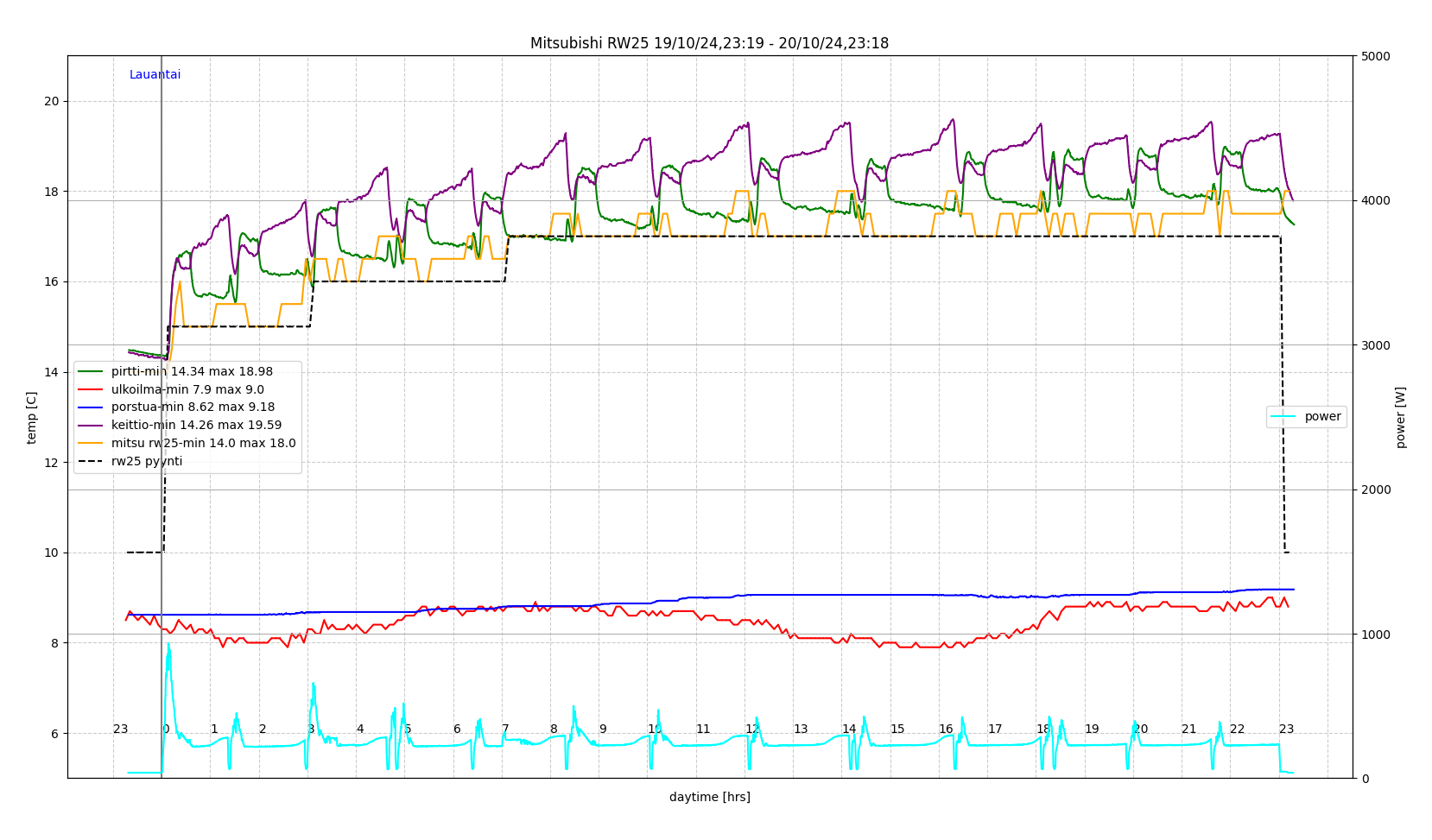
Task: Click the green pirtti line sample in legend
Action: pyautogui.click(x=91, y=371)
